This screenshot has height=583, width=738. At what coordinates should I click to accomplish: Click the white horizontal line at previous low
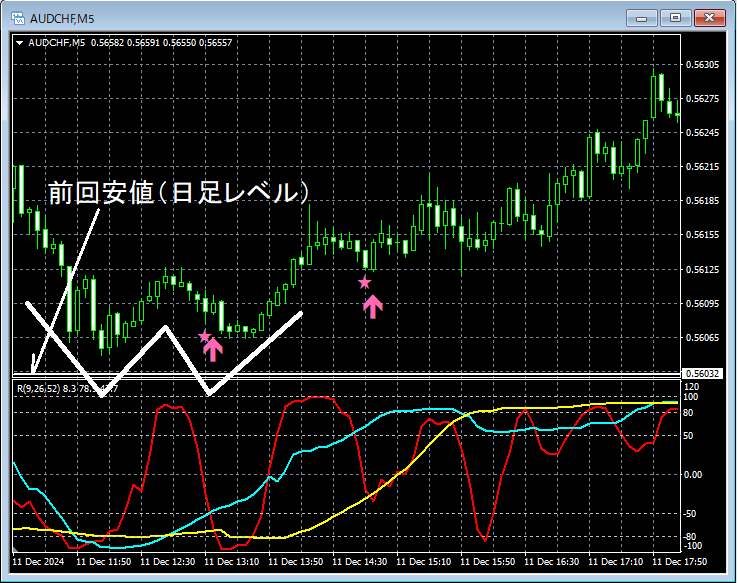346,375
